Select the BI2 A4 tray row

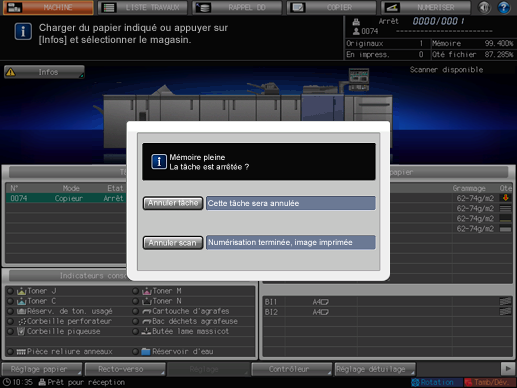tap(388, 312)
